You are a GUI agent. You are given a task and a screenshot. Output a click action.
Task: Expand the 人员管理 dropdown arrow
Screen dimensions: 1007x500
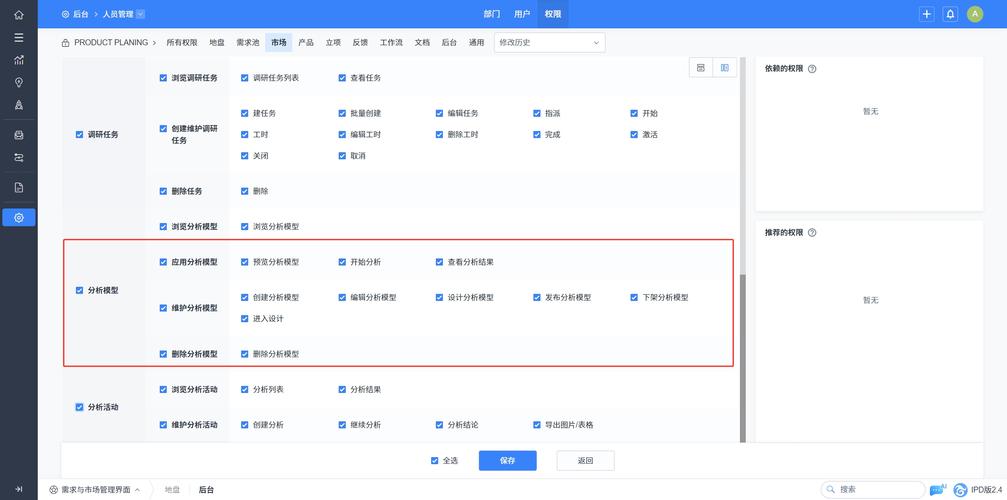(x=141, y=14)
